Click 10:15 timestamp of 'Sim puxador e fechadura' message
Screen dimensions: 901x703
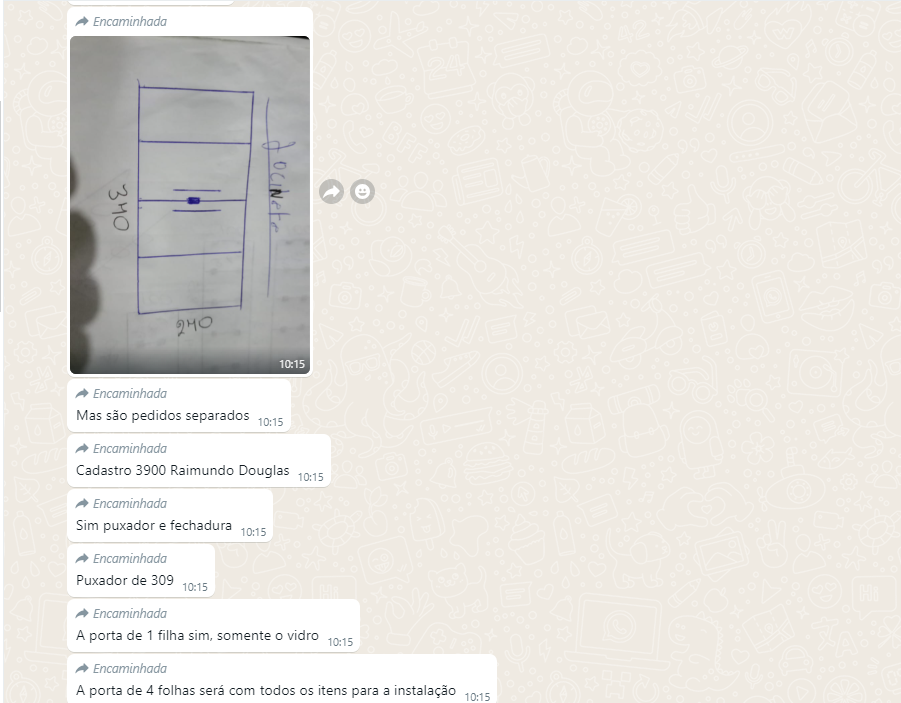[x=253, y=532]
